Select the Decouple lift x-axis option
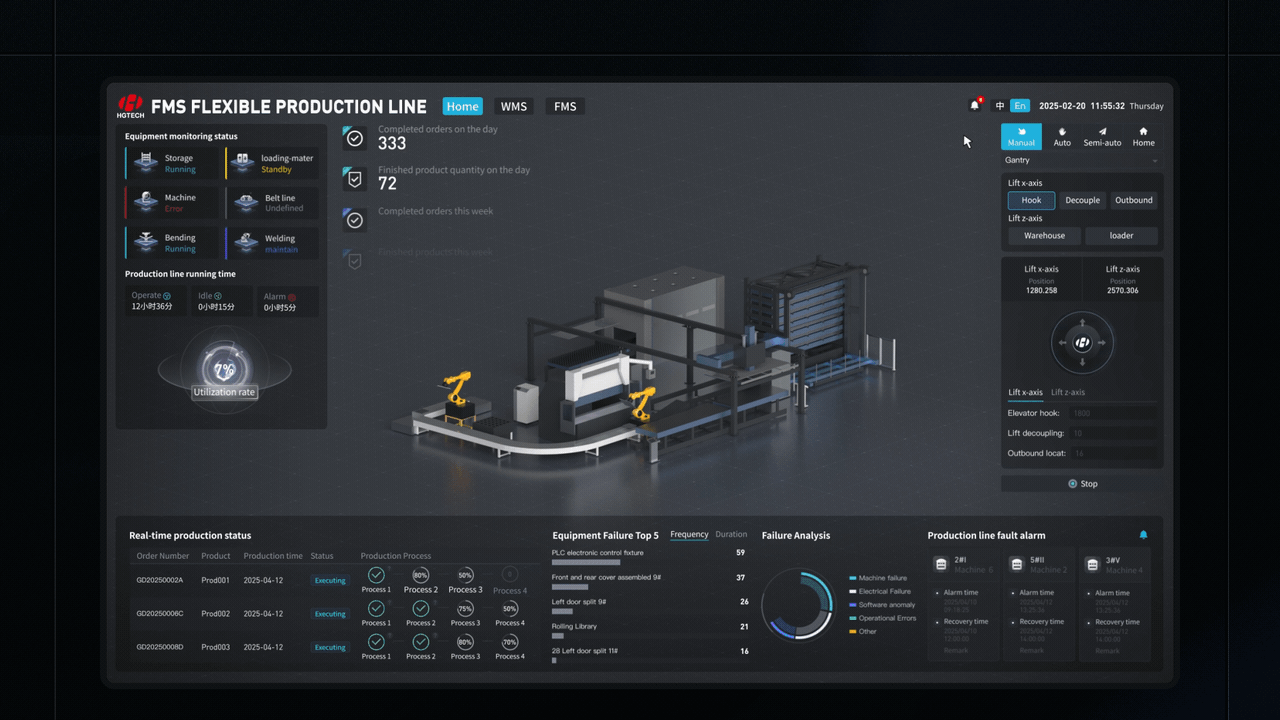The width and height of the screenshot is (1280, 720). click(x=1082, y=200)
